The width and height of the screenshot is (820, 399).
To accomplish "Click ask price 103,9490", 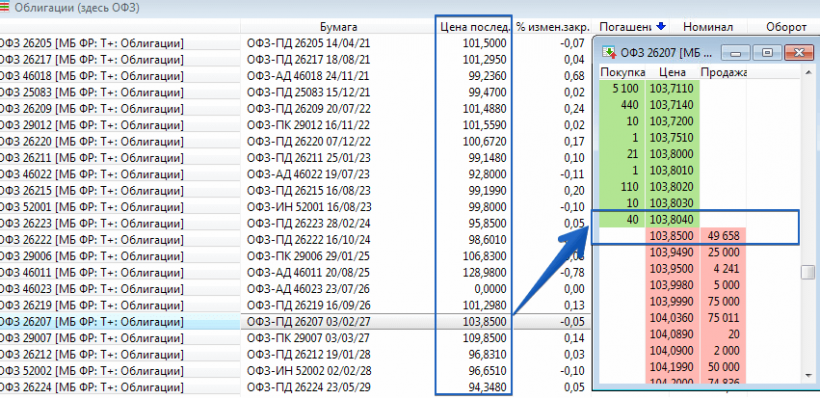I will coord(671,252).
